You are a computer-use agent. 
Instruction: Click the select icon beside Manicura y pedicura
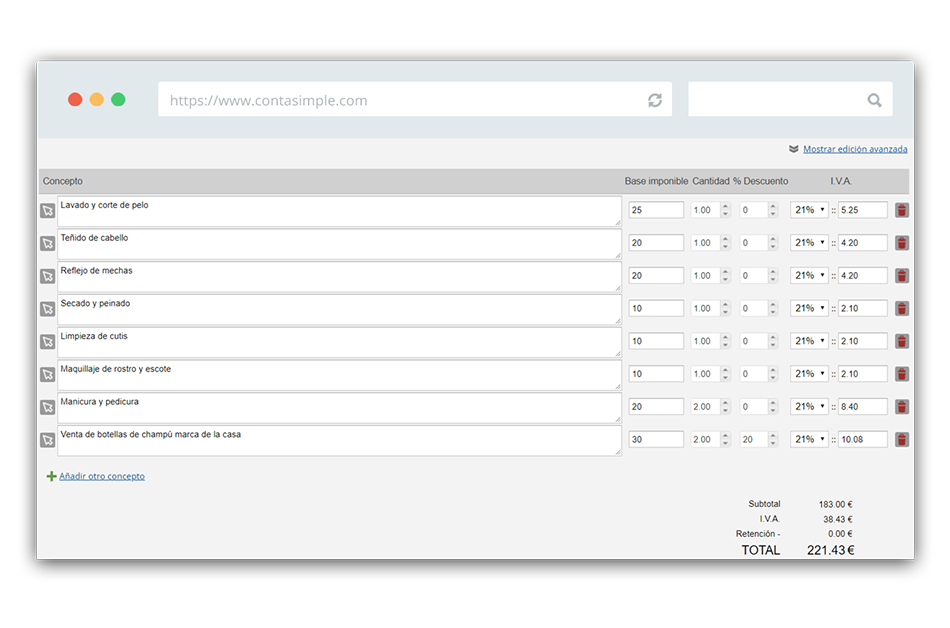tap(47, 407)
